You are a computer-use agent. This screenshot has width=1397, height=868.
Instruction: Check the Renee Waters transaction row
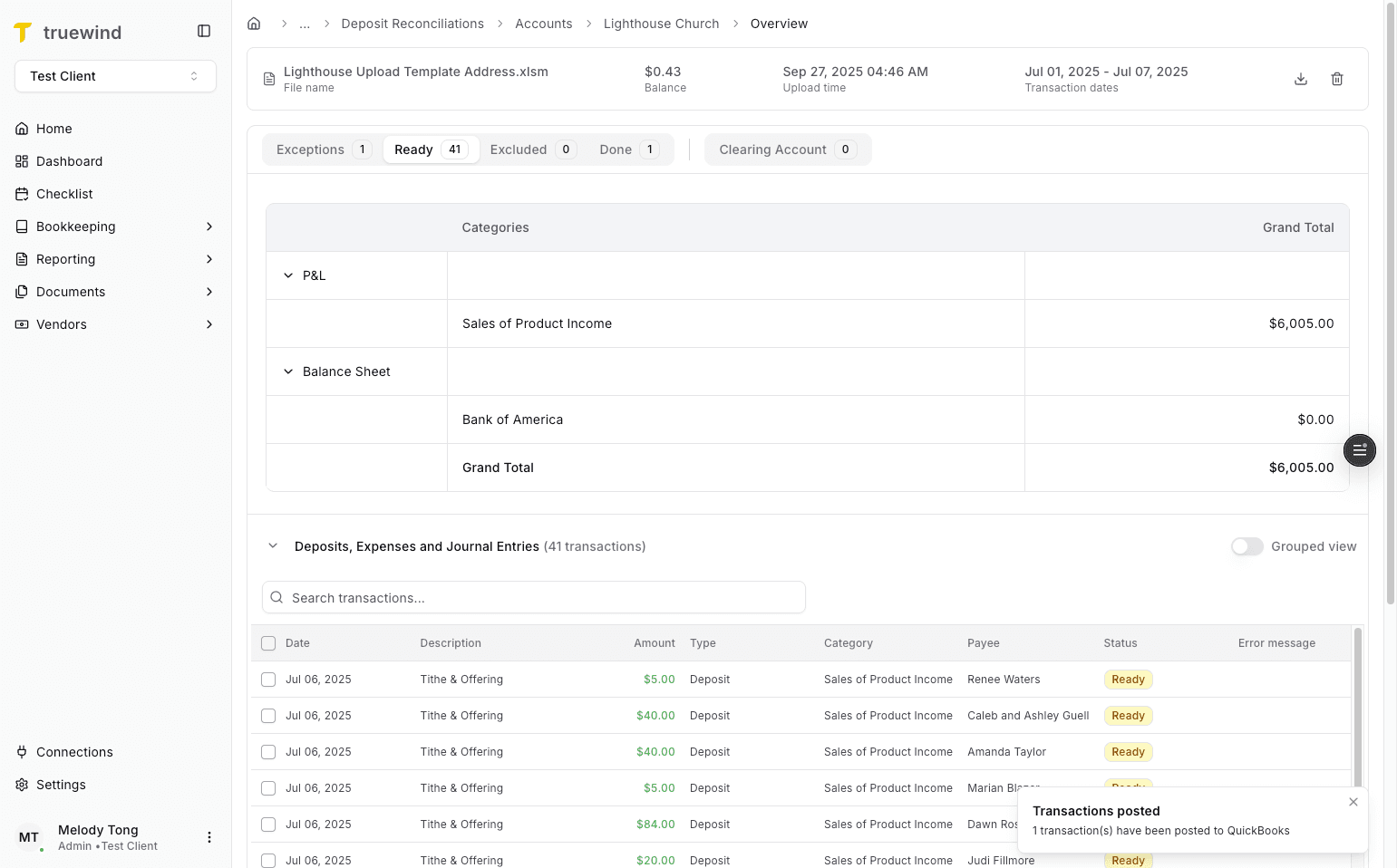[x=268, y=679]
